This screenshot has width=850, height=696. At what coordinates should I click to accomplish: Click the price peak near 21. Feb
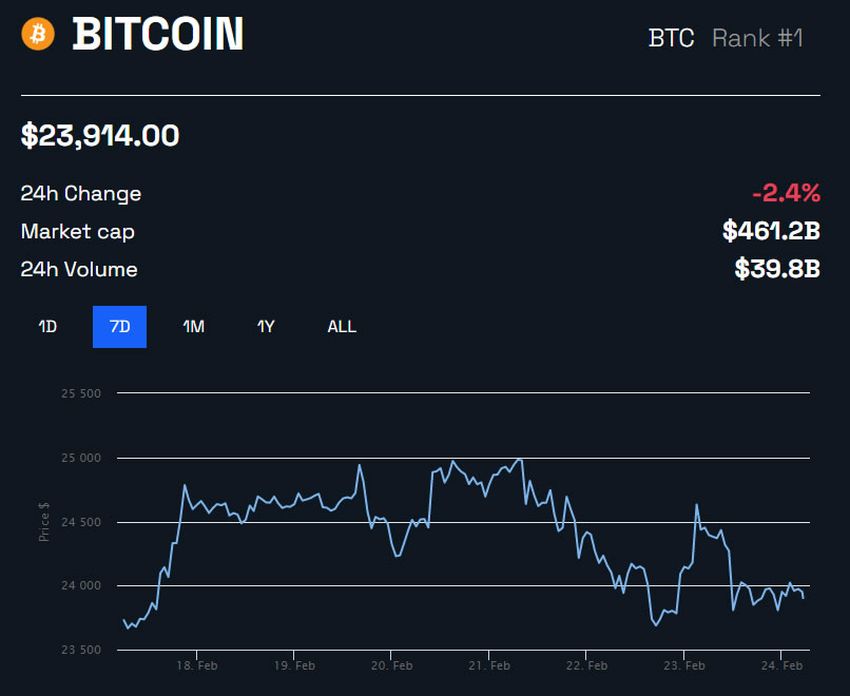517,460
